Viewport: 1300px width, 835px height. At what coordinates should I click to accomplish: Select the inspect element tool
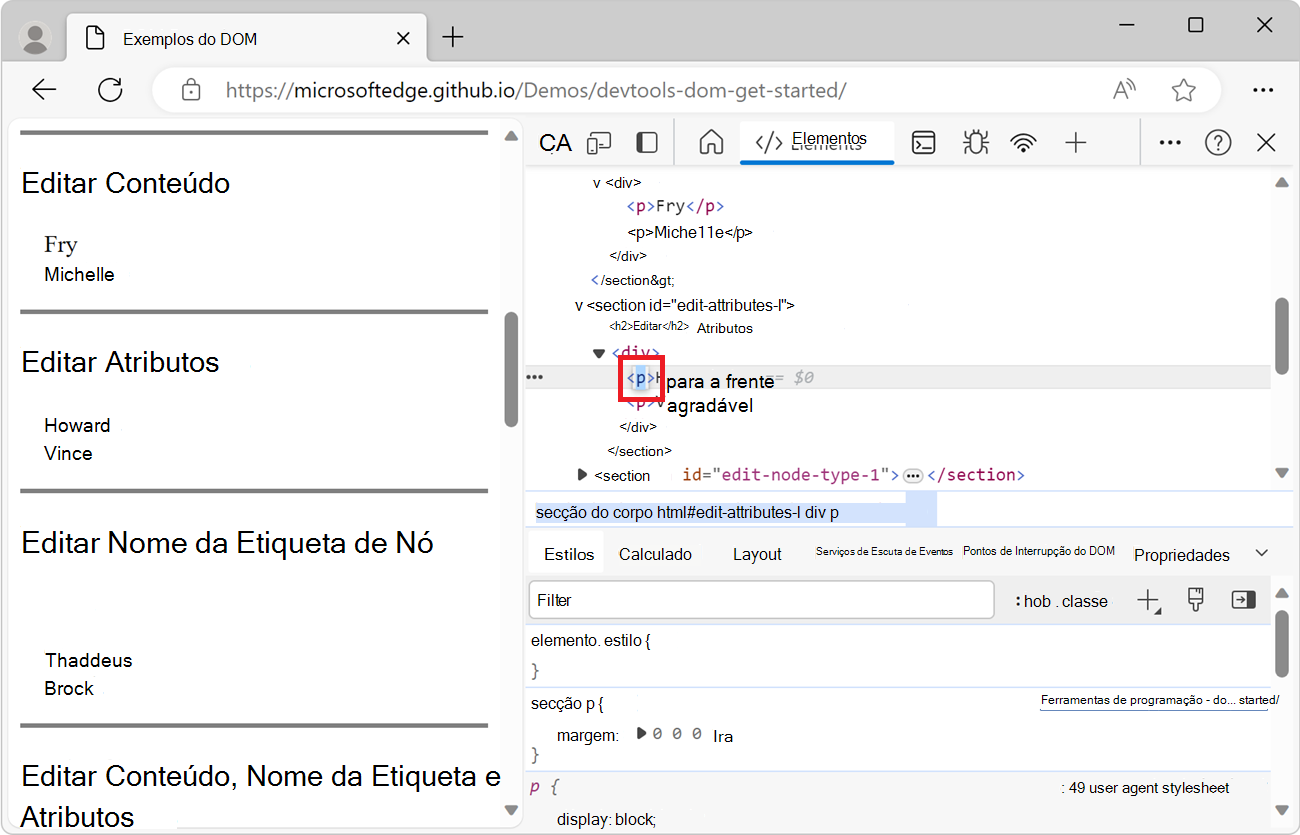click(x=554, y=142)
